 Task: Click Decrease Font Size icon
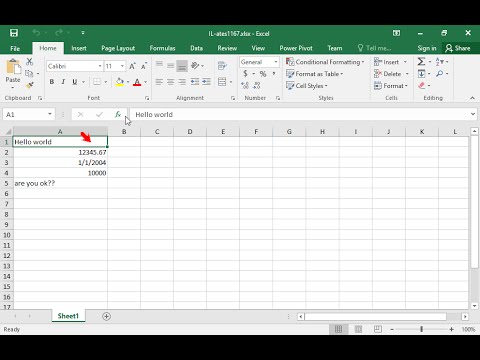(144, 66)
